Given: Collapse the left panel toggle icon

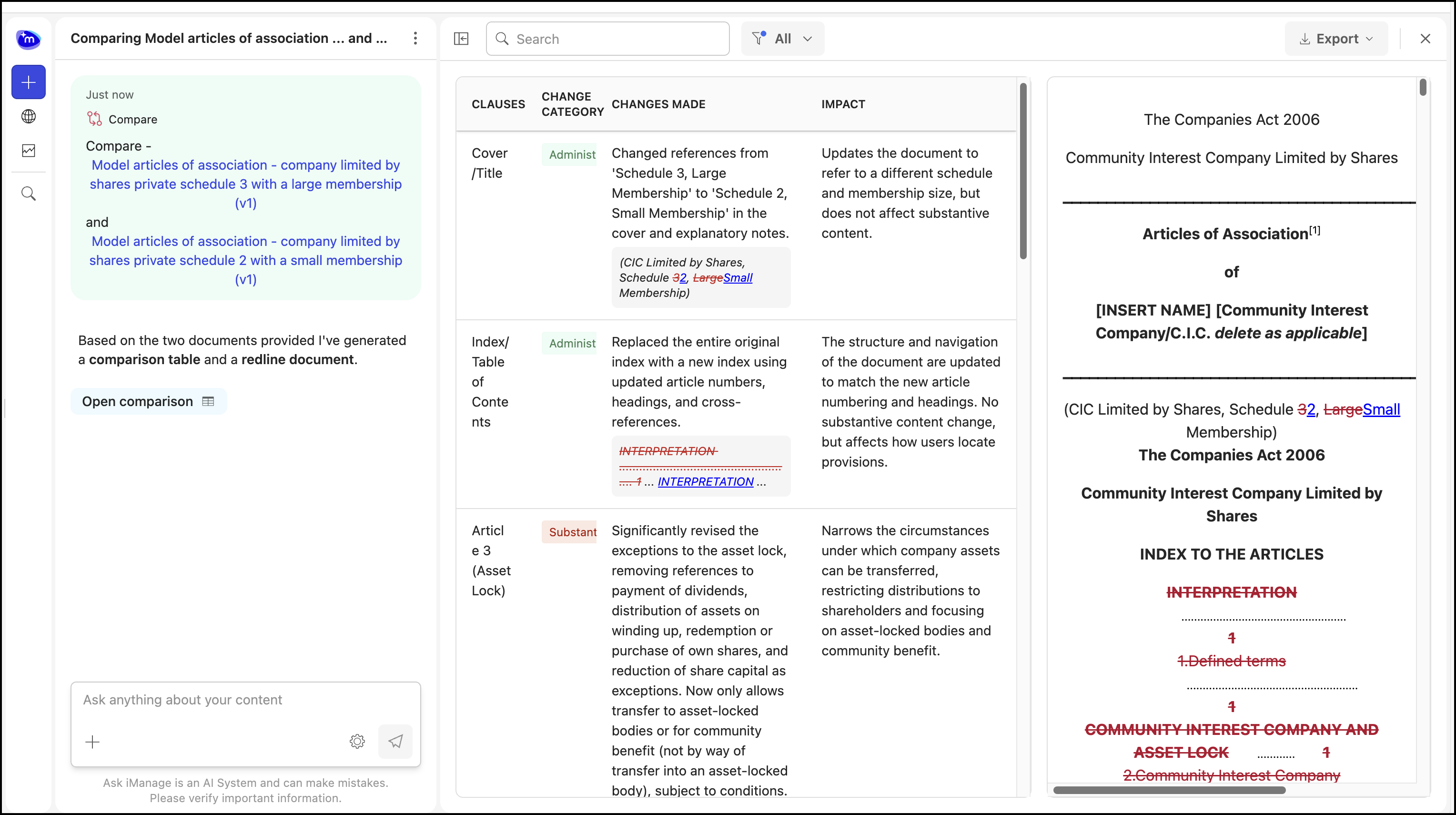Looking at the screenshot, I should click(461, 39).
